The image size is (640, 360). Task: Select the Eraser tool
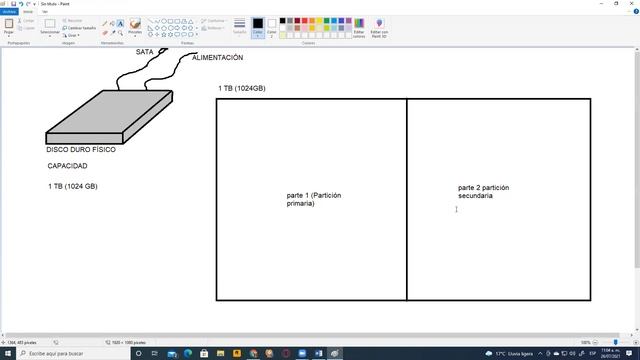coord(105,33)
